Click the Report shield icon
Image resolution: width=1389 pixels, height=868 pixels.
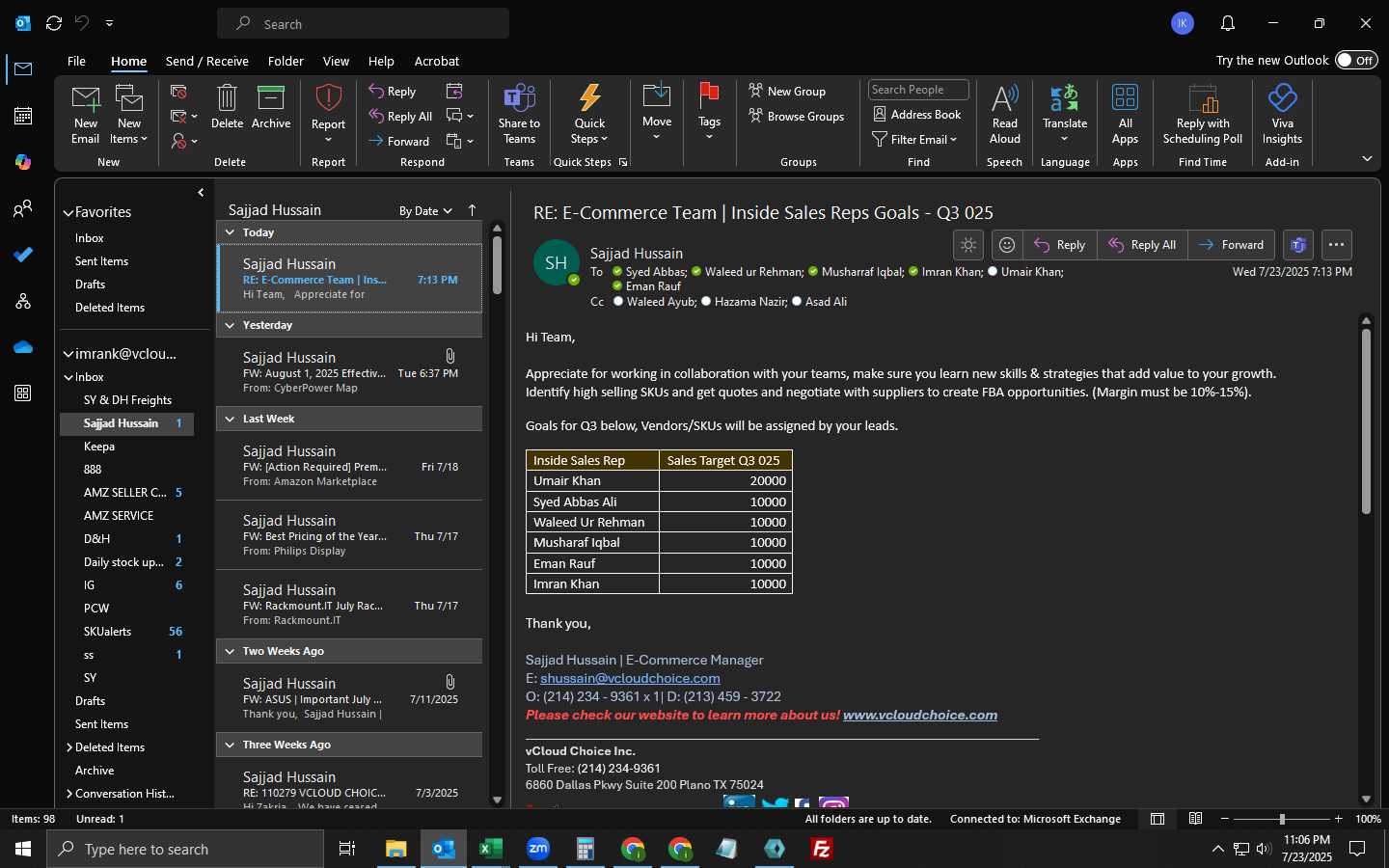[x=328, y=98]
